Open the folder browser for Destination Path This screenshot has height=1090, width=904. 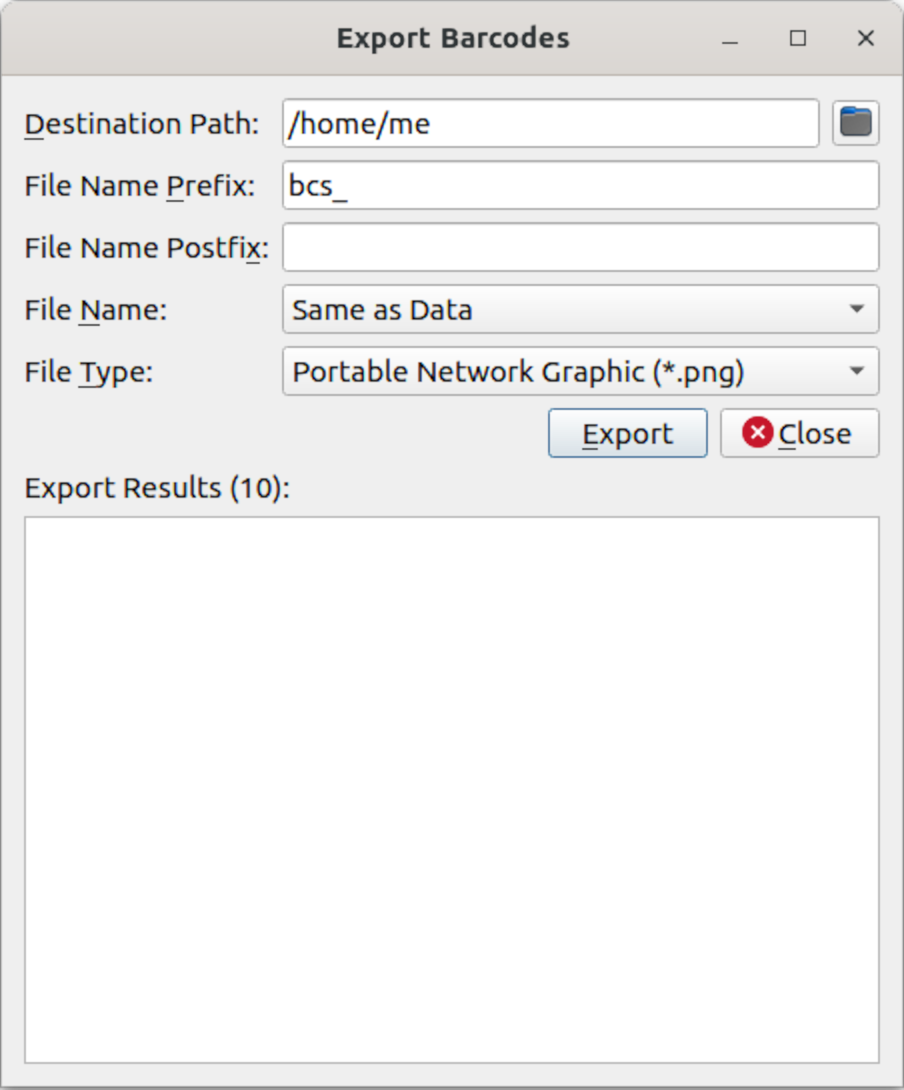[858, 122]
